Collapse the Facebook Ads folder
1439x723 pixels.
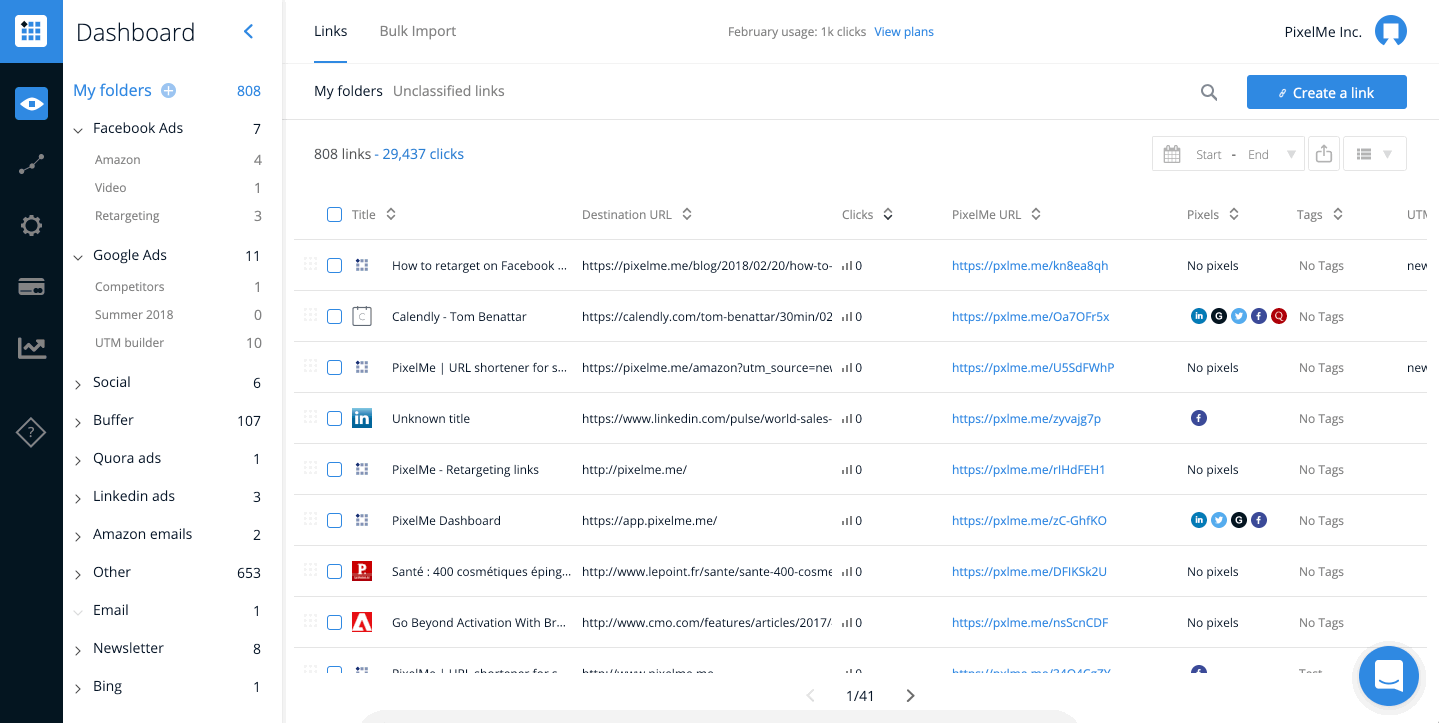coord(78,130)
